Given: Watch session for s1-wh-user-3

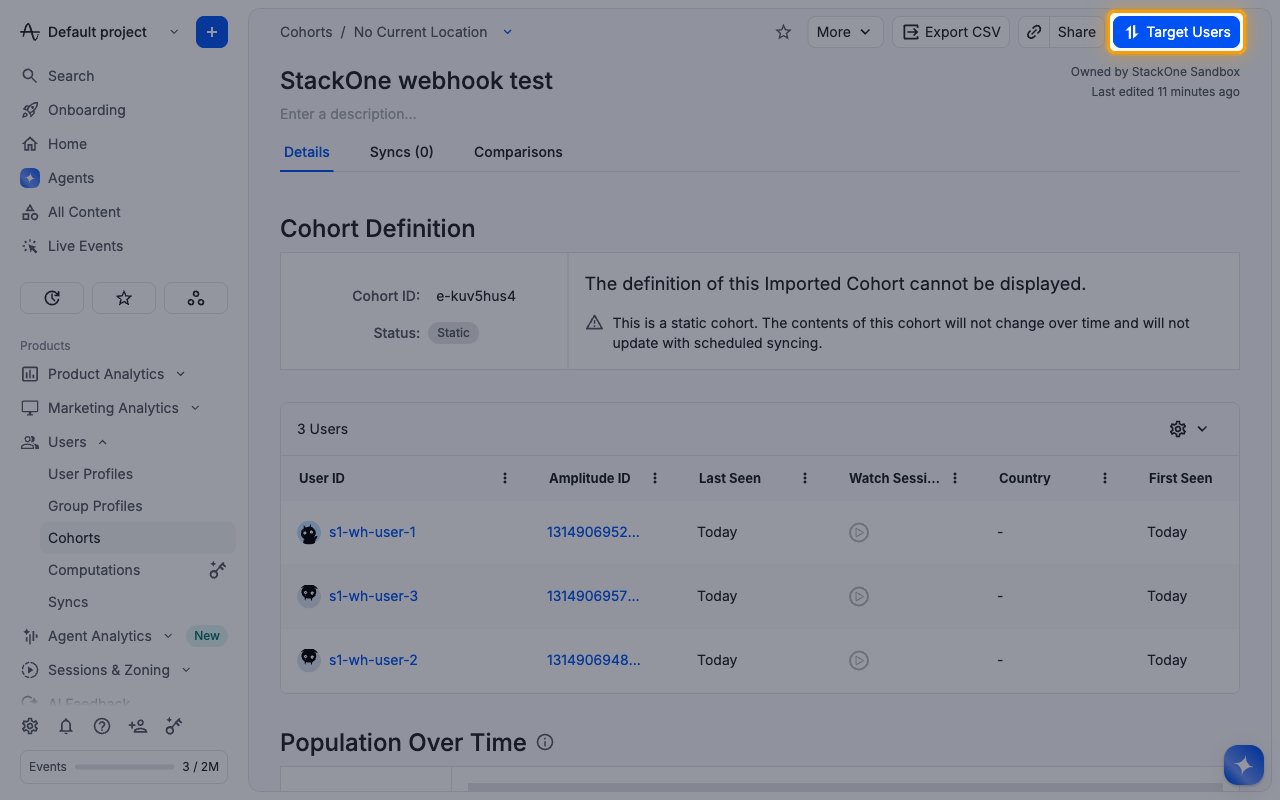Looking at the screenshot, I should click(x=858, y=596).
